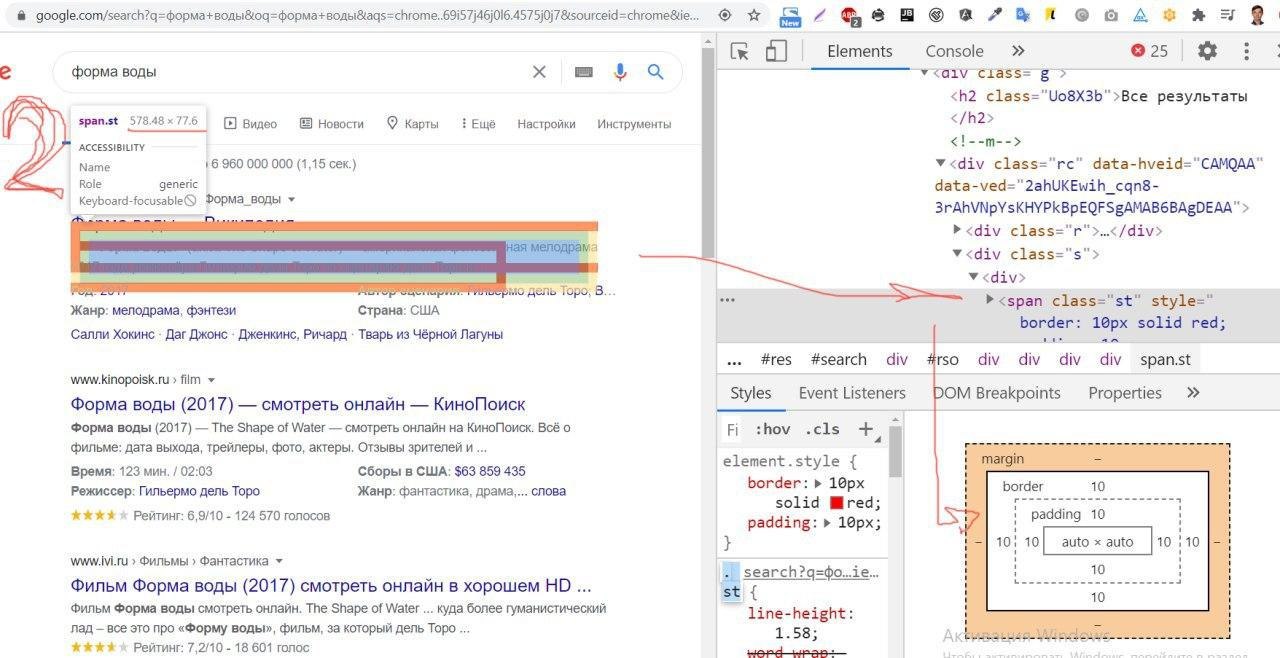
Task: Open the search?q= stylesheet source link
Action: [x=811, y=572]
